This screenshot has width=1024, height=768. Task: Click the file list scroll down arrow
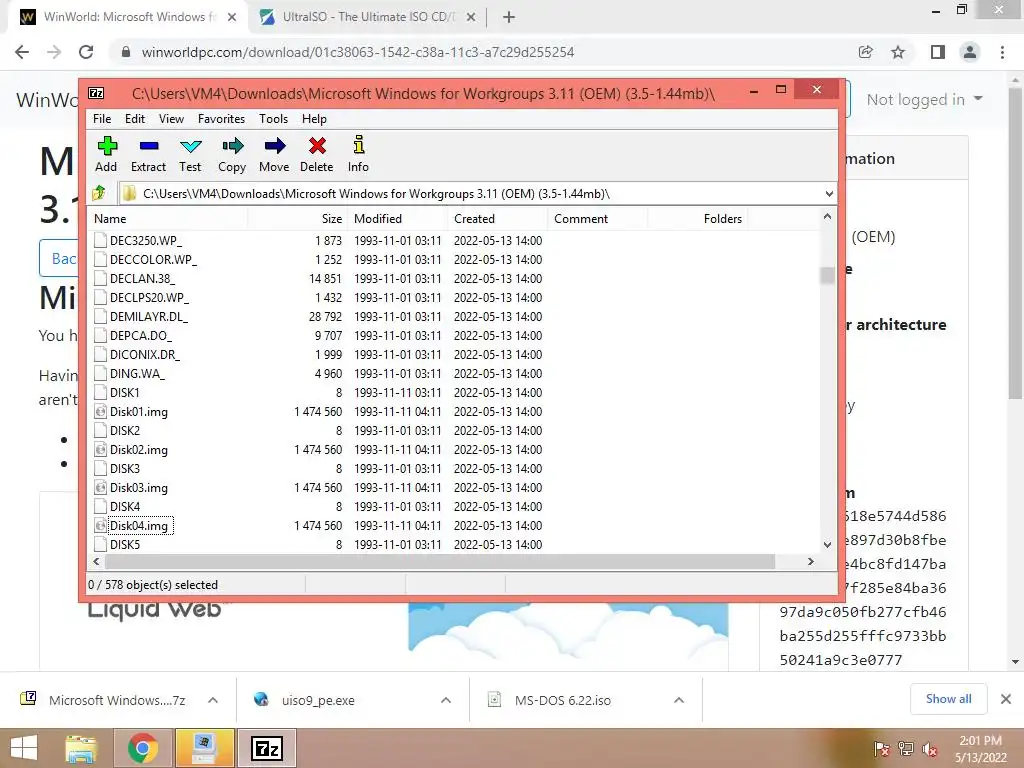827,545
